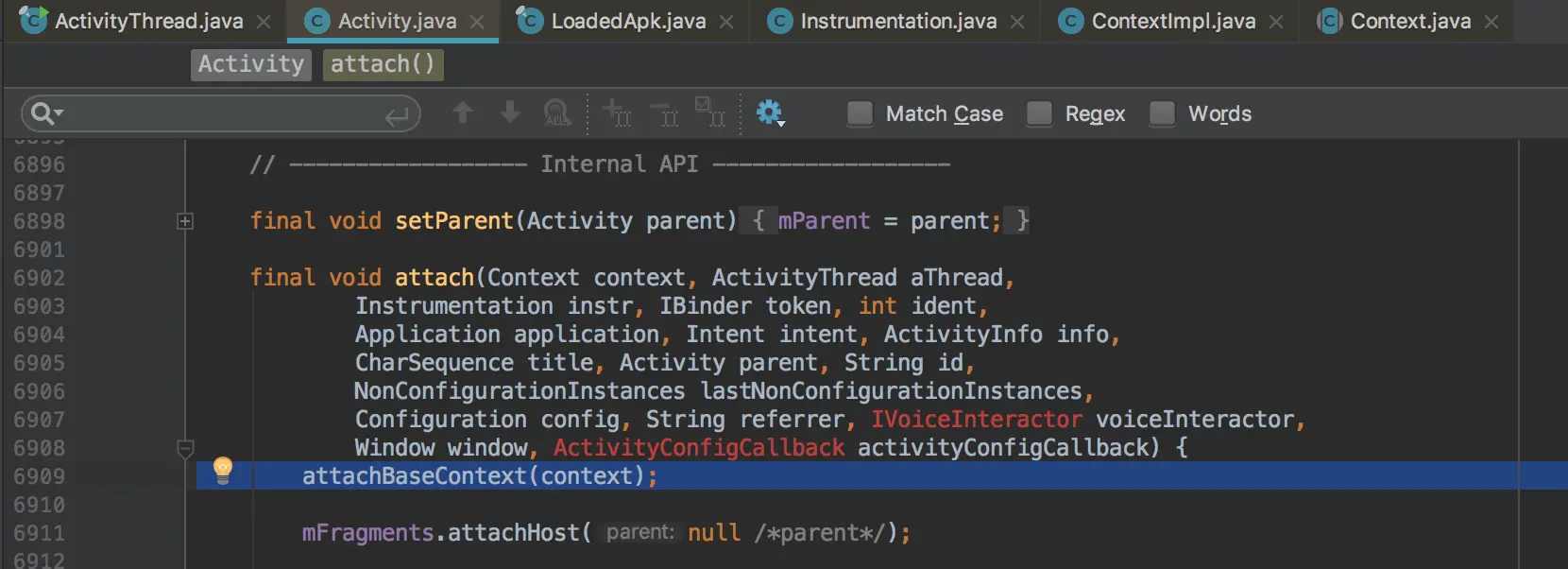
Task: Go to previous occurrence with up arrow
Action: point(462,112)
